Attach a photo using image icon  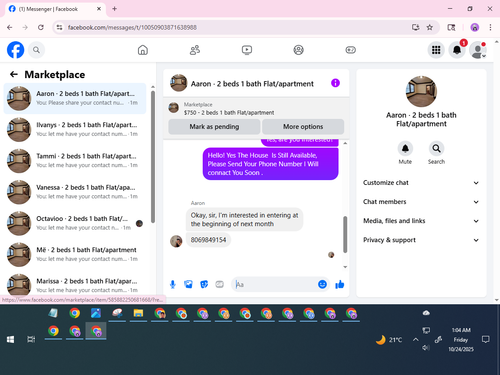[188, 284]
